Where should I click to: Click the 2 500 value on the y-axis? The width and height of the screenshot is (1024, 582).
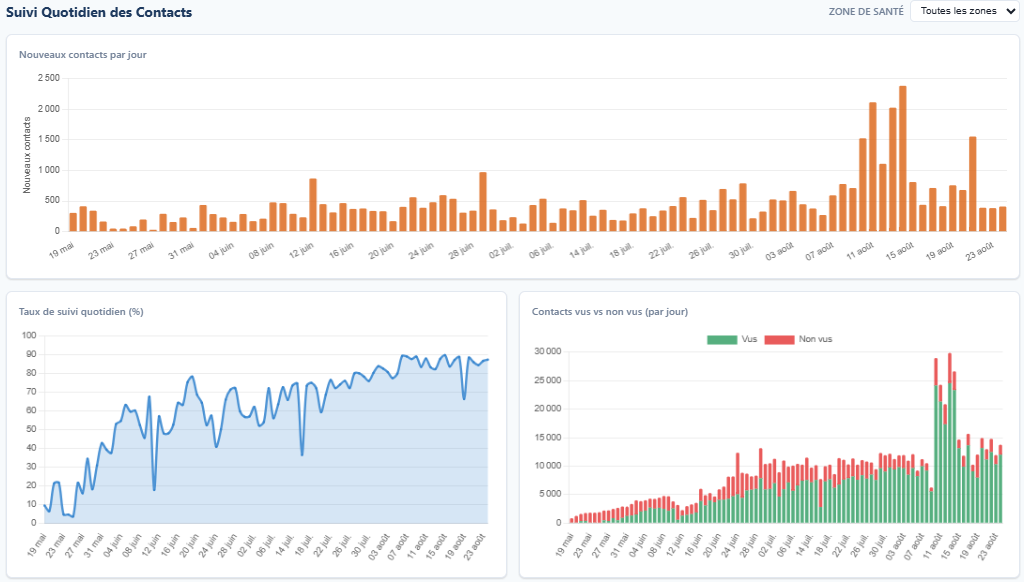click(x=49, y=78)
